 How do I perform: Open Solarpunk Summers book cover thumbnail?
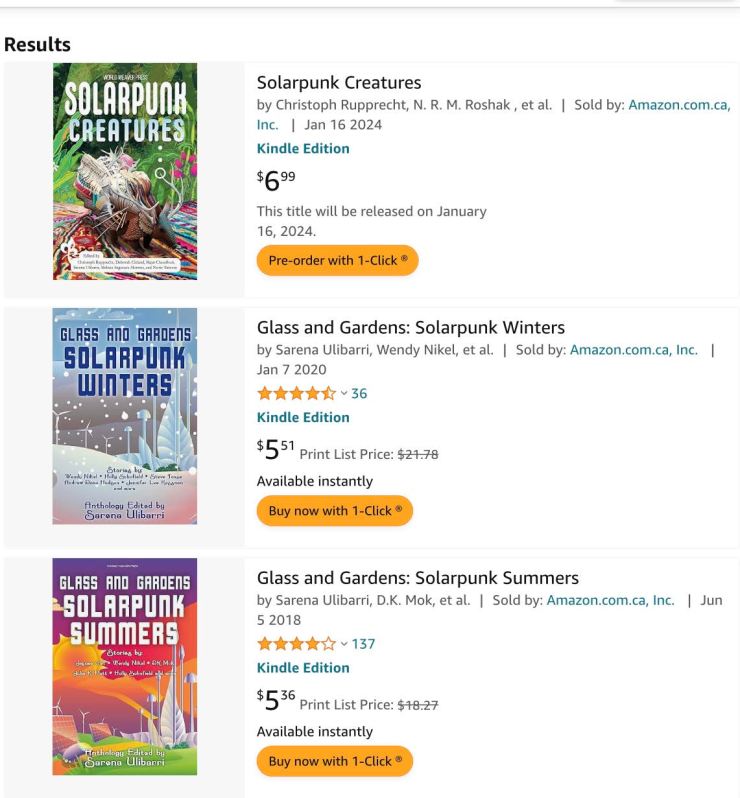pos(125,666)
